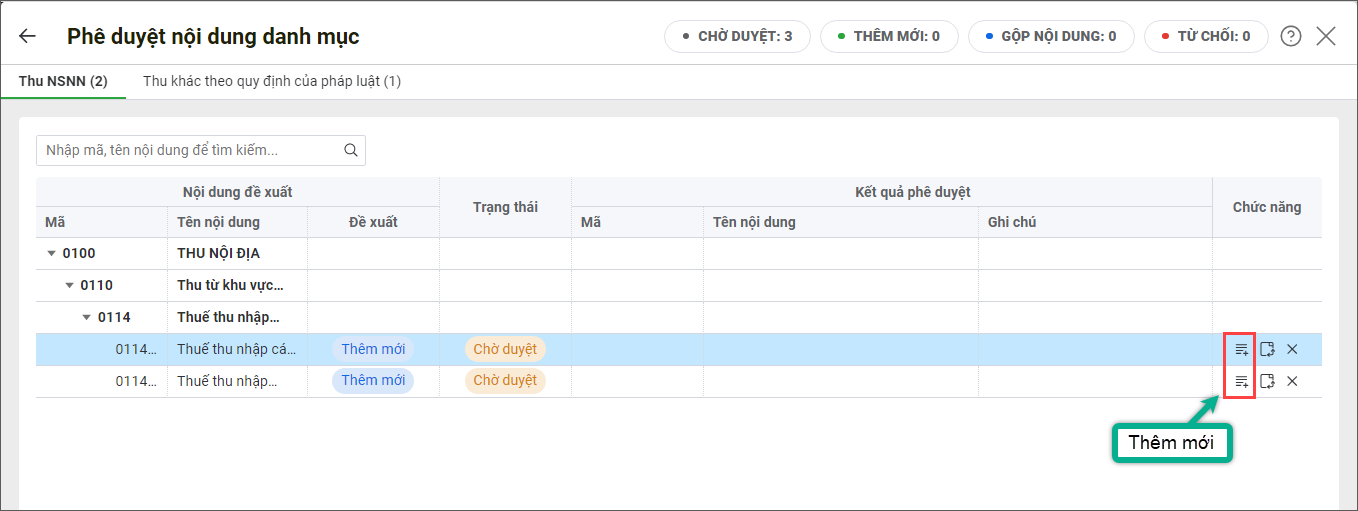This screenshot has height=511, width=1358.
Task: Collapse the 0110 tree node
Action: [70, 286]
